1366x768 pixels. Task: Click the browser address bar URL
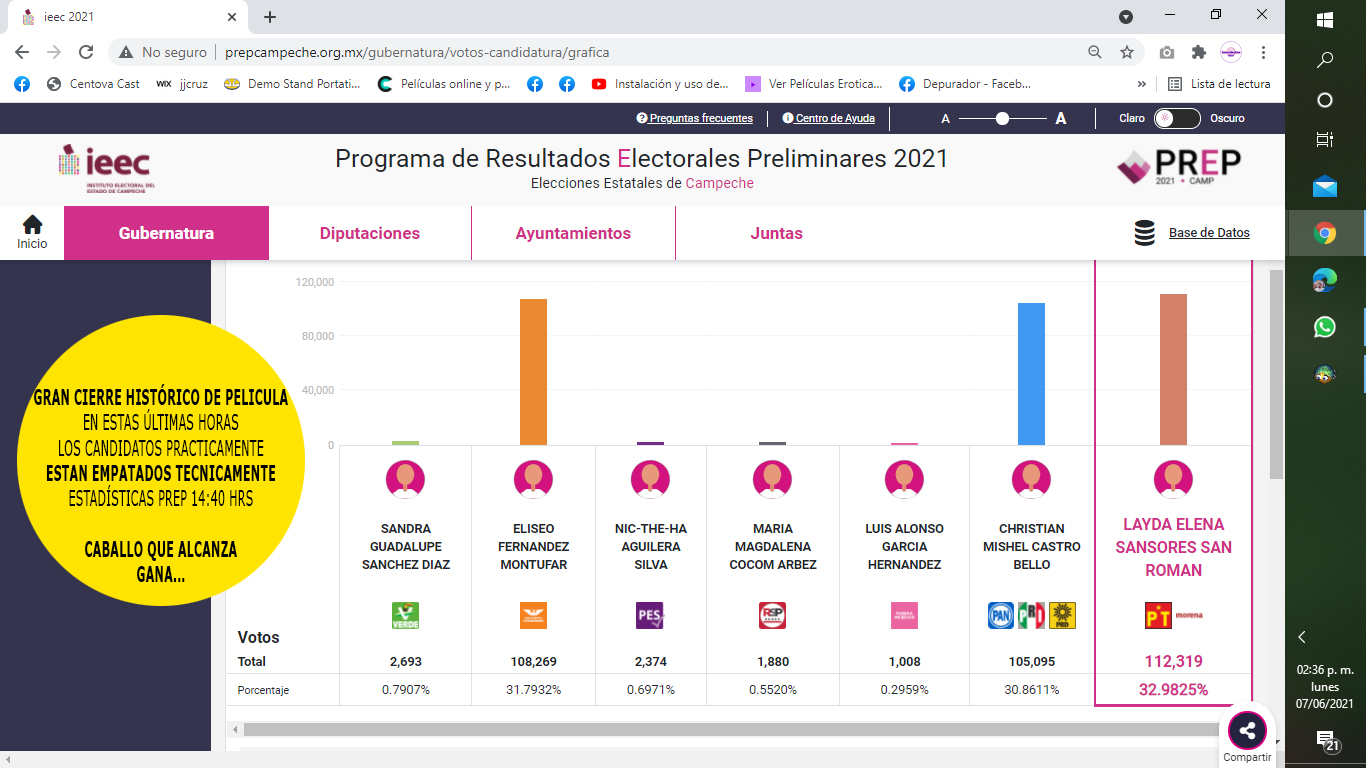[416, 52]
